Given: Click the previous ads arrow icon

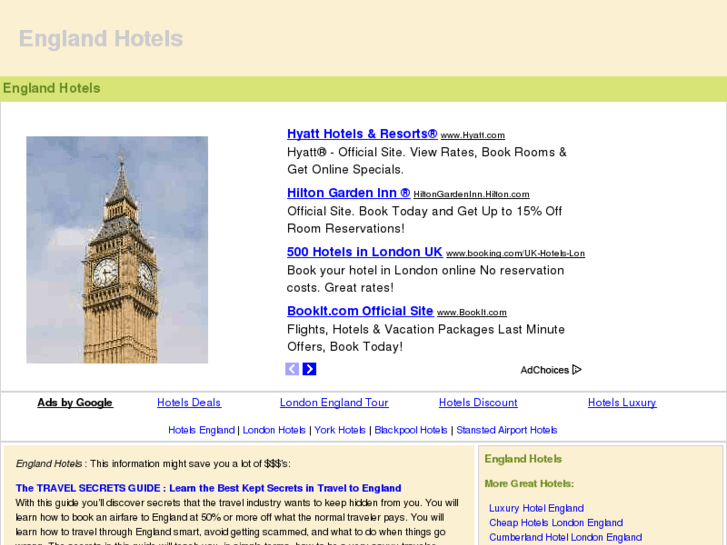Looking at the screenshot, I should (292, 369).
